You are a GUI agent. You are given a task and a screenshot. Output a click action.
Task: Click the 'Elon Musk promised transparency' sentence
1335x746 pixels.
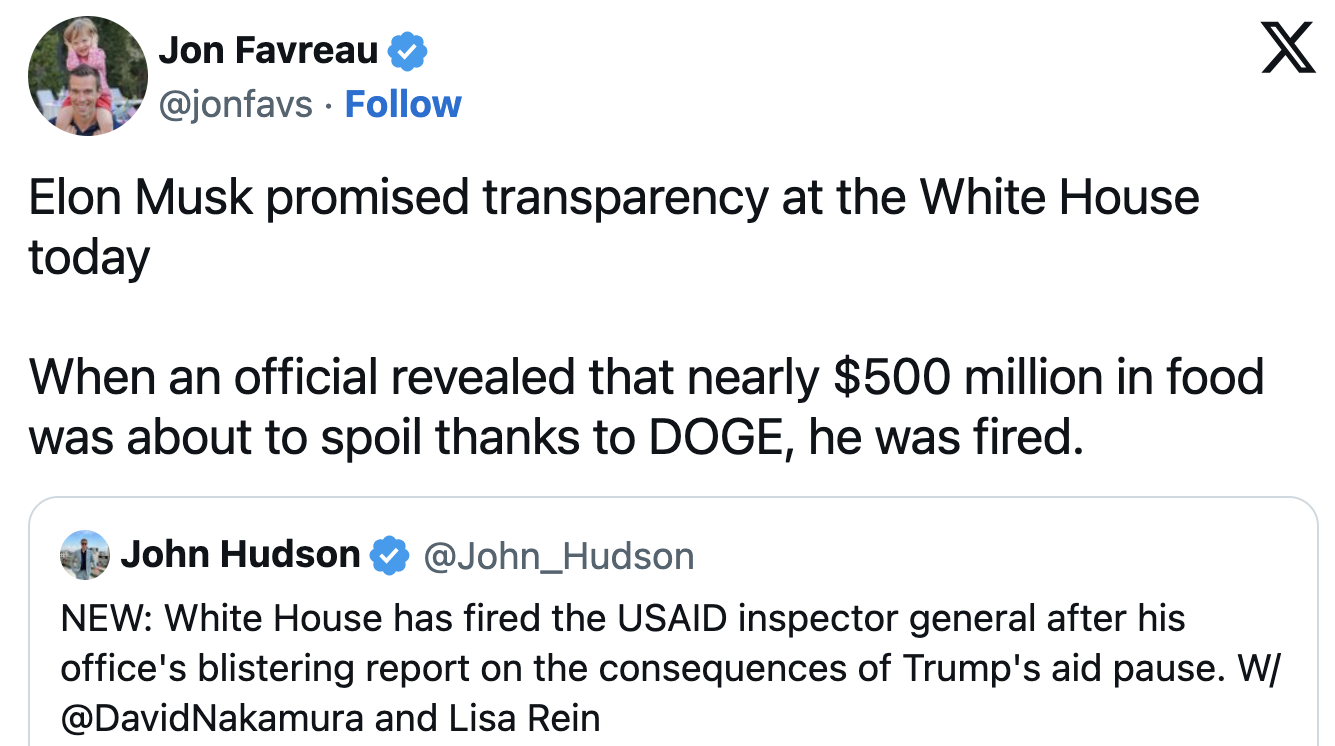coord(613,197)
